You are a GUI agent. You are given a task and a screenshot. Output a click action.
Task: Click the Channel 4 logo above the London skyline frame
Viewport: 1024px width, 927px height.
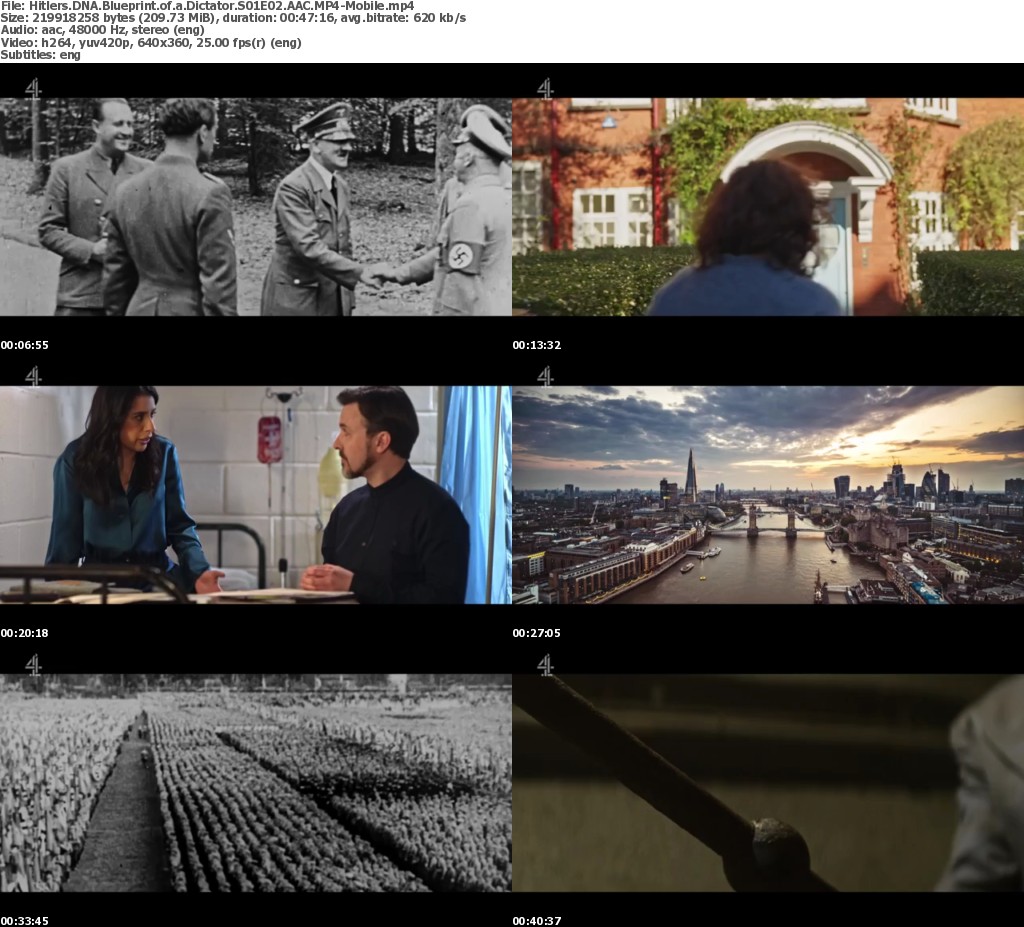point(545,376)
